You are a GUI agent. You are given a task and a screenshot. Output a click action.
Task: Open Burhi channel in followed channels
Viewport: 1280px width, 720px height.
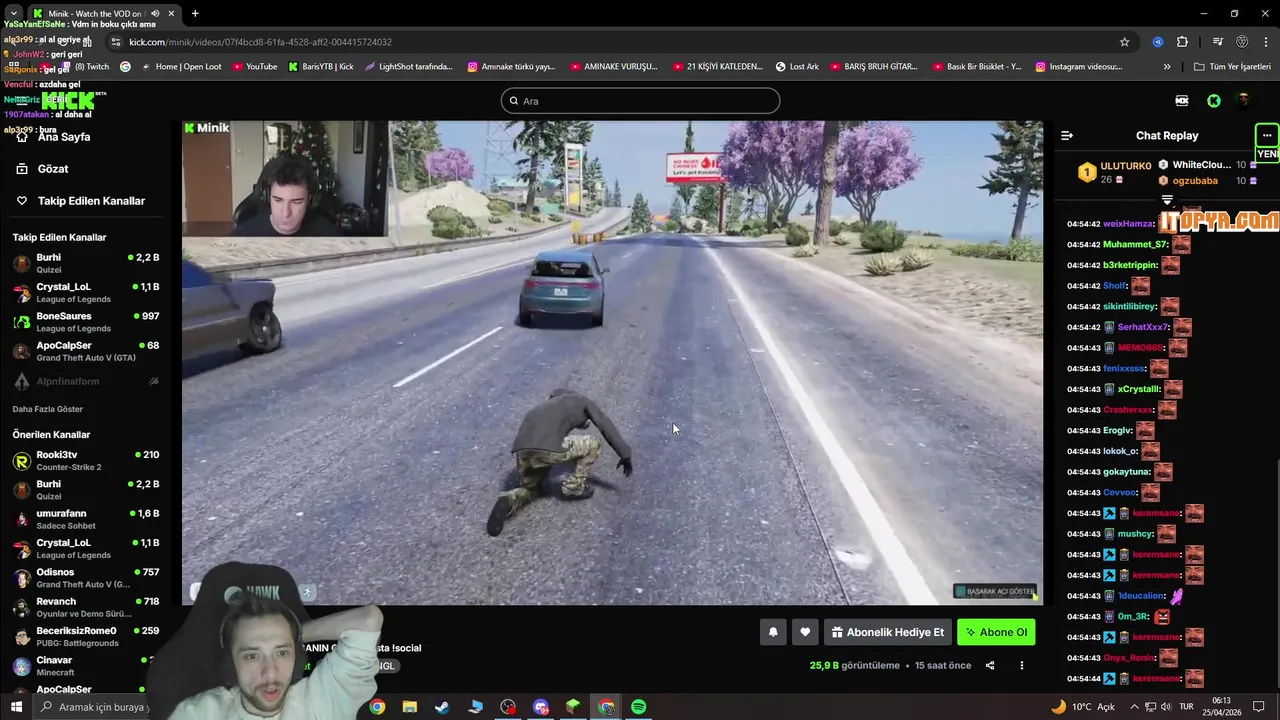(x=85, y=263)
